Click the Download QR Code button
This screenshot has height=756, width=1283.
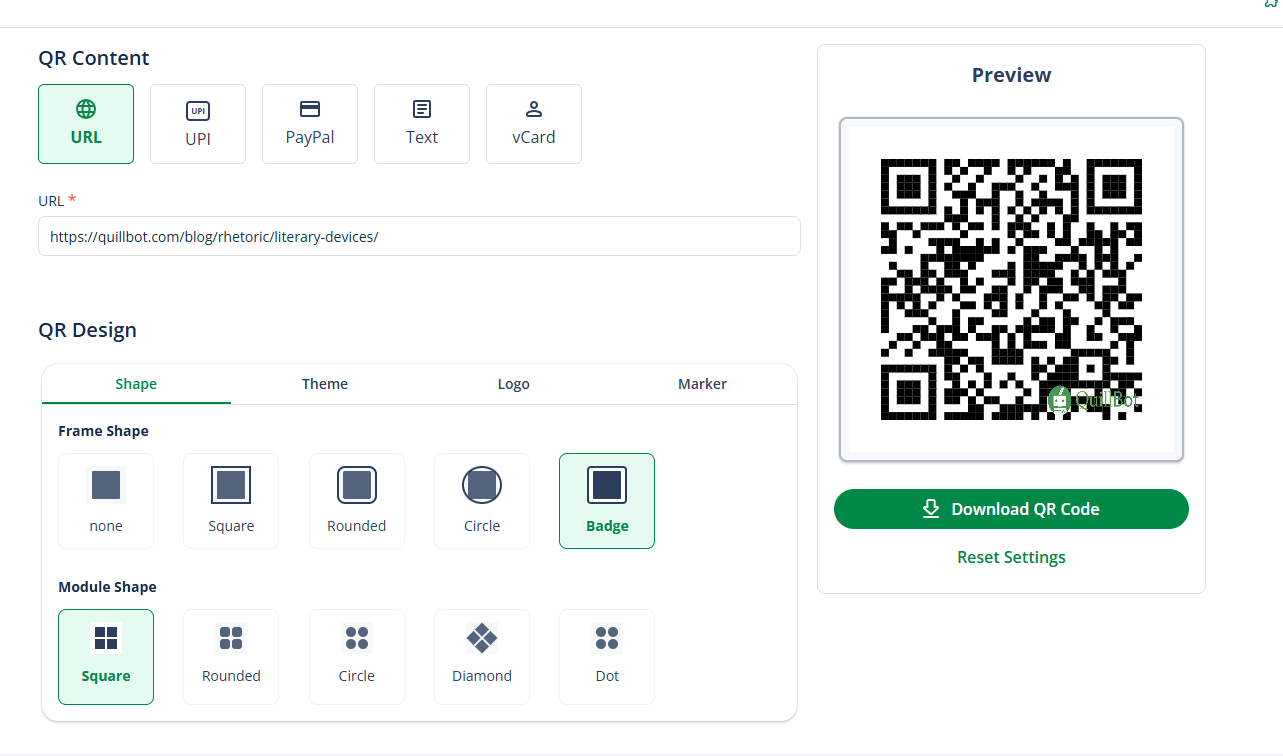point(1011,509)
